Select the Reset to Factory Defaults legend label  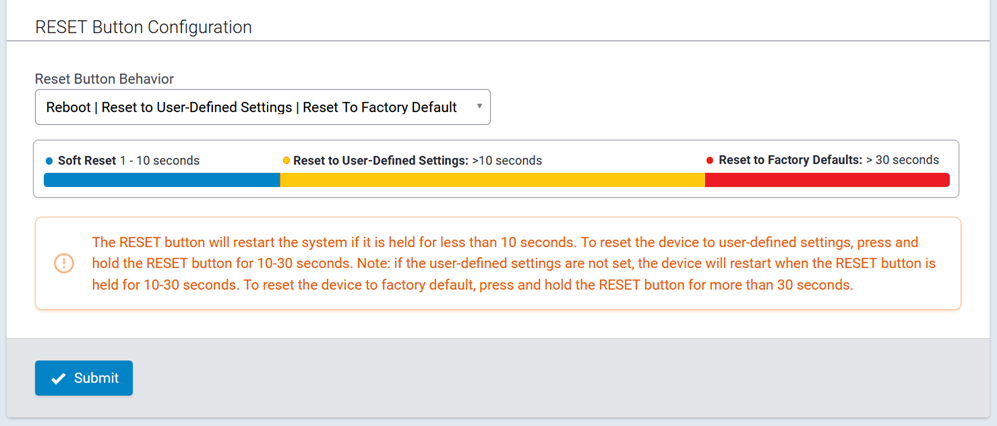pos(790,160)
